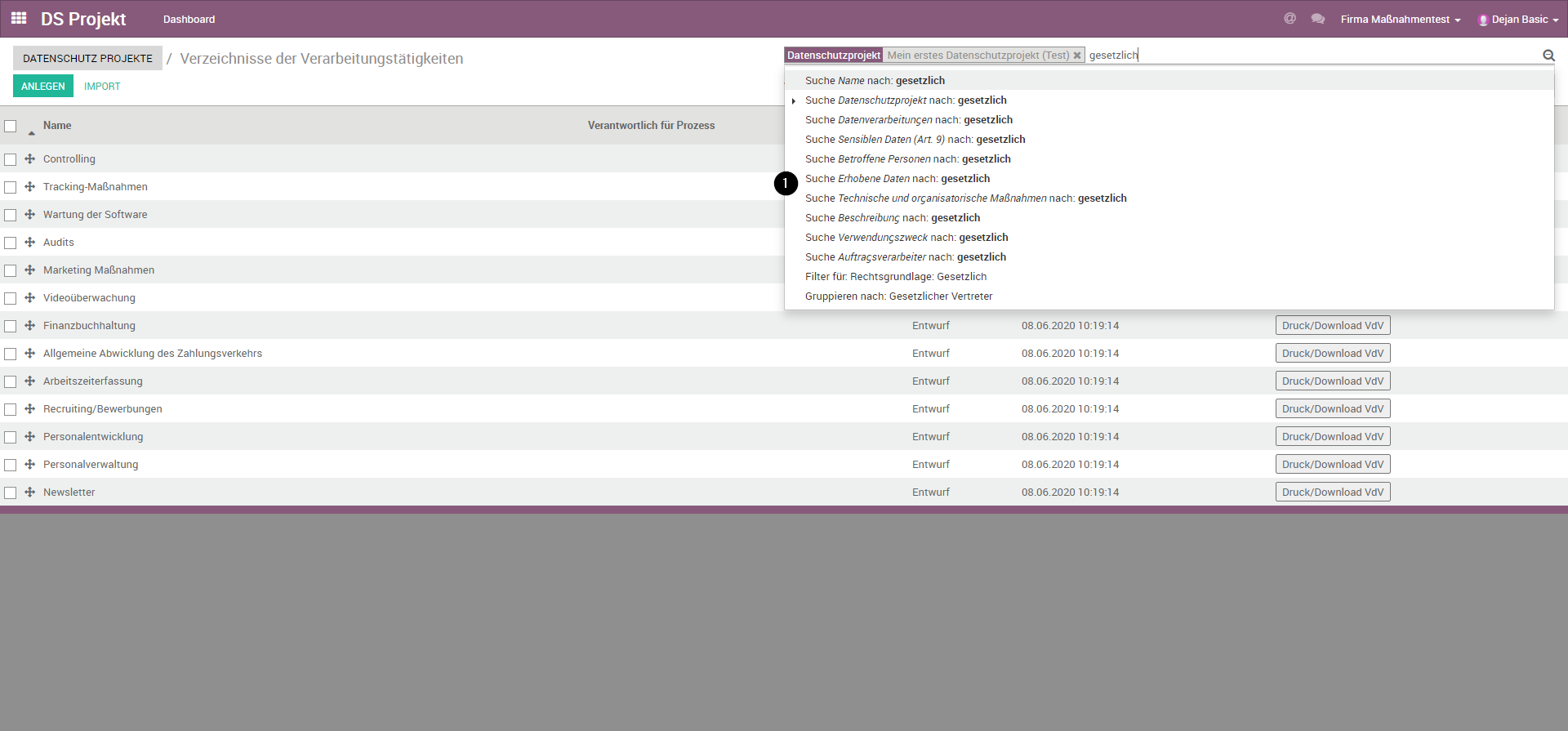Open the conversations chat bubble icon

pos(1317,19)
